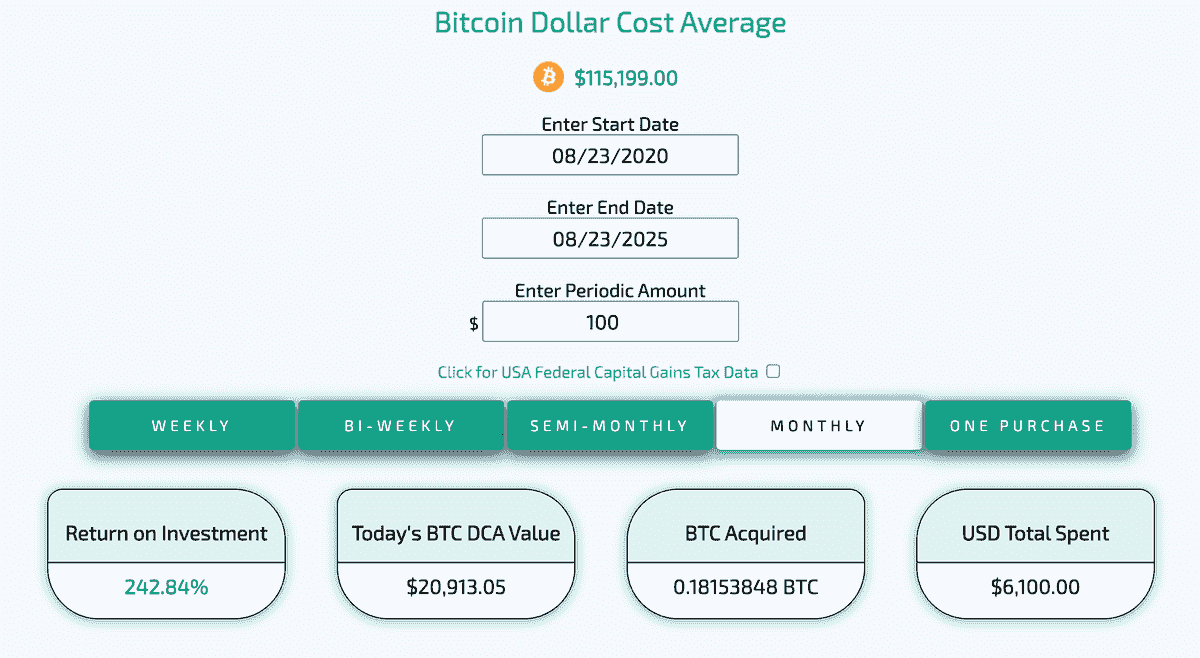
Task: Click the orange Bitcoin logo icon
Action: tap(549, 77)
